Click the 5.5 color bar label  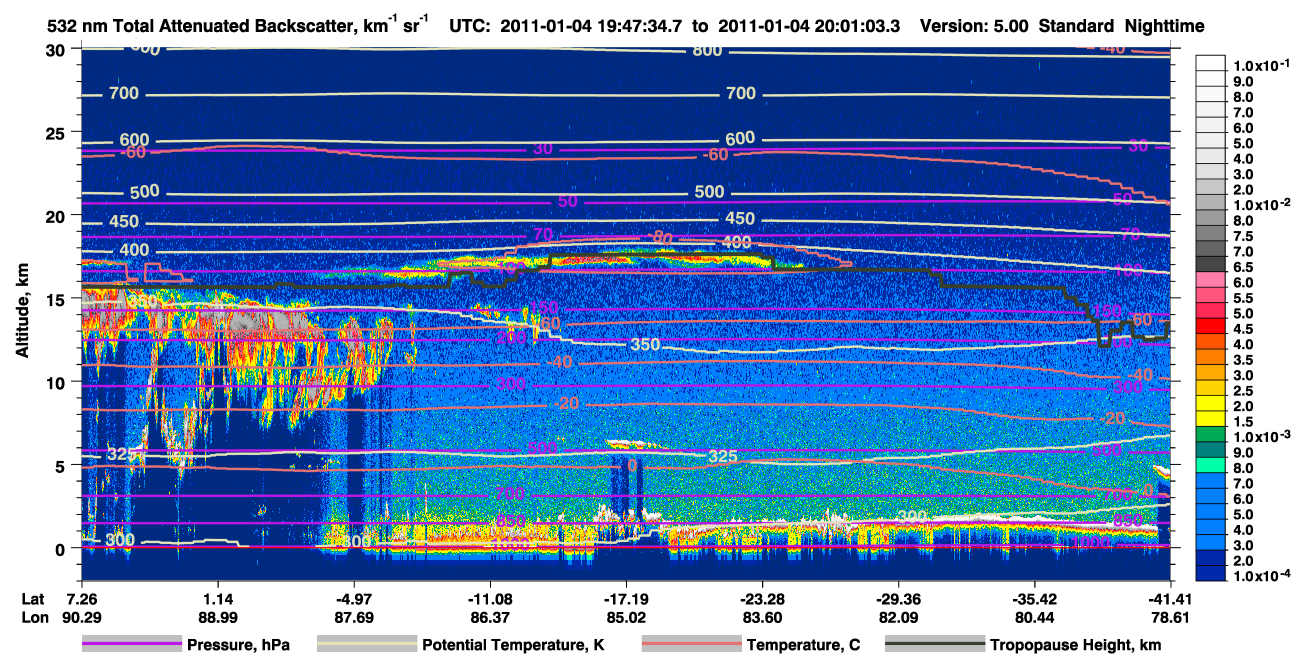pyautogui.click(x=1243, y=299)
